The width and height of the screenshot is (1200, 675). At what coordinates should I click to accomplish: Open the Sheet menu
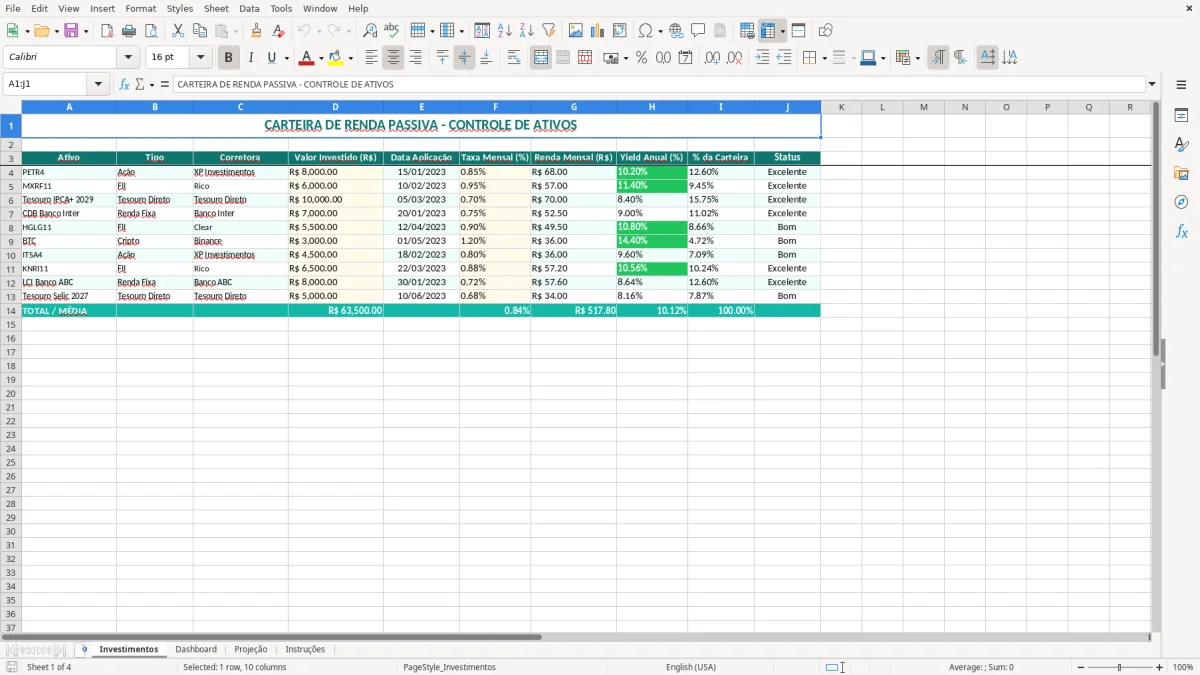pyautogui.click(x=217, y=8)
